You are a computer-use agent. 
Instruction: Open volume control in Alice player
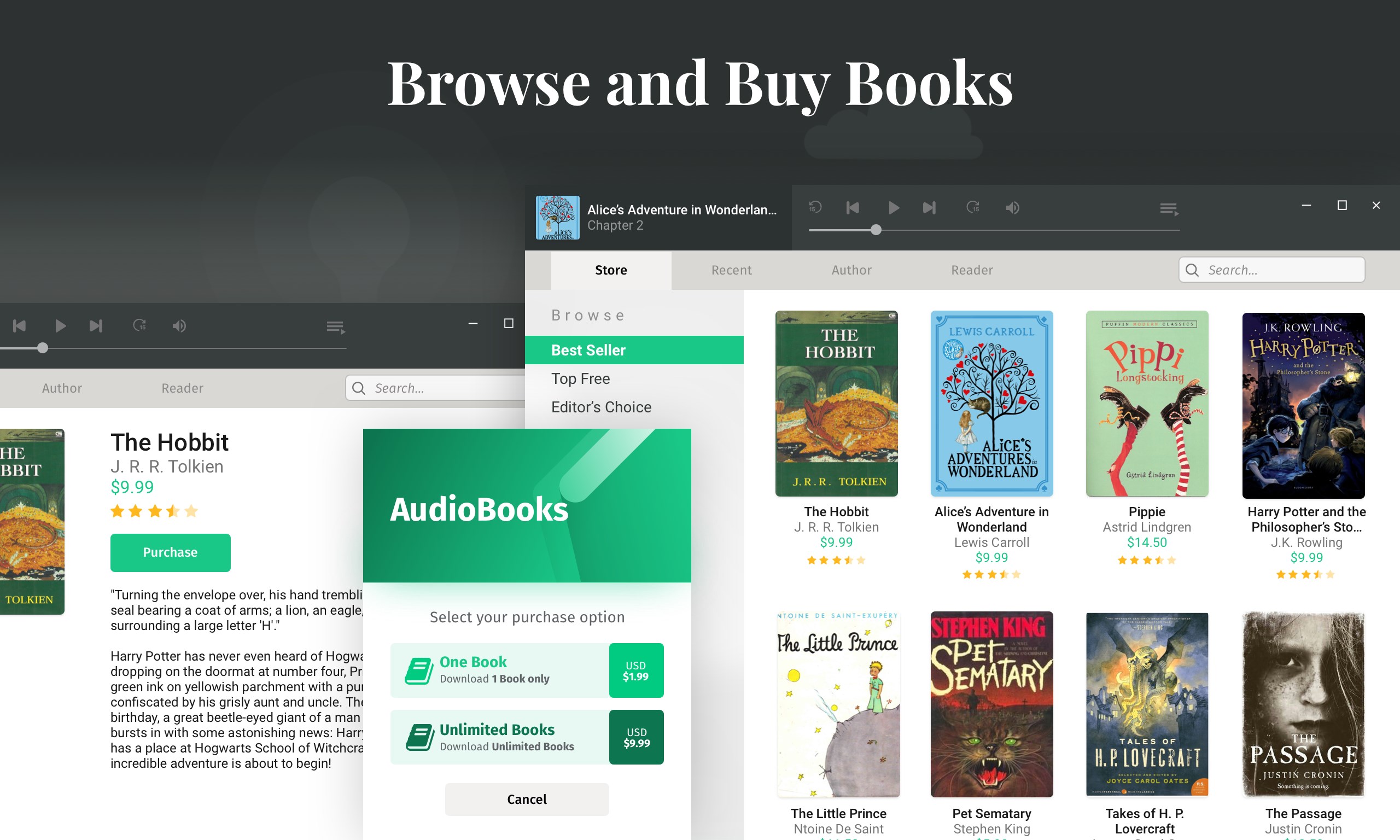tap(1012, 208)
